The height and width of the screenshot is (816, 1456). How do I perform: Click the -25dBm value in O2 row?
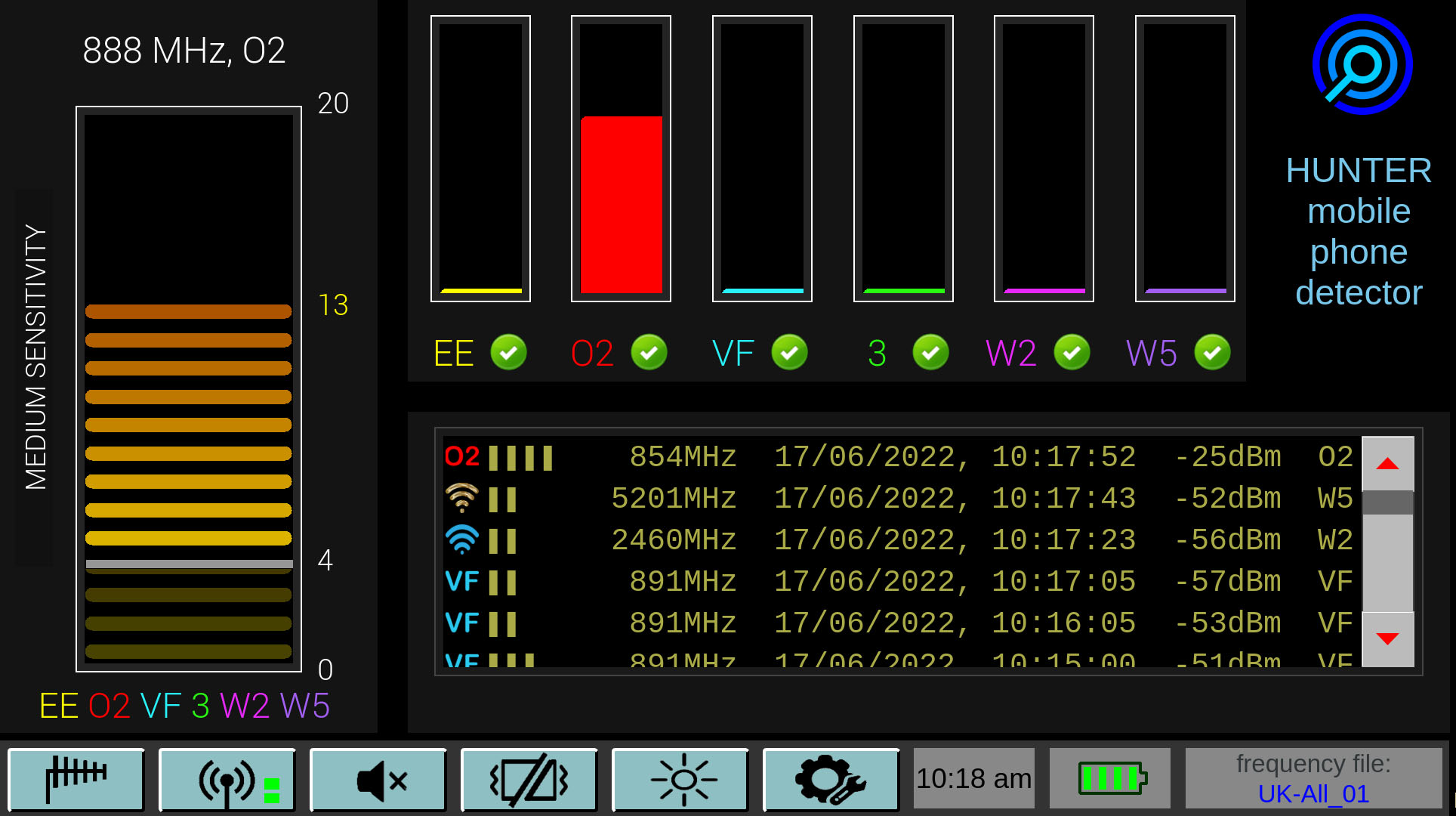coord(1228,457)
